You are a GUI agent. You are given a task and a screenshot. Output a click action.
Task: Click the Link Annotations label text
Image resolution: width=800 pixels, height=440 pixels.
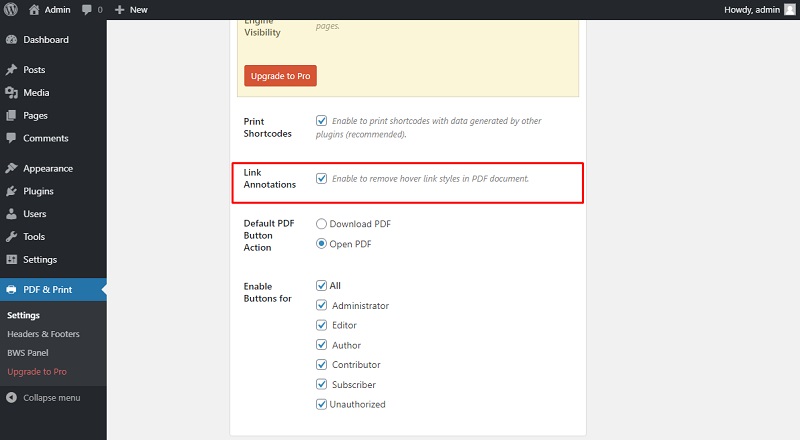(269, 178)
